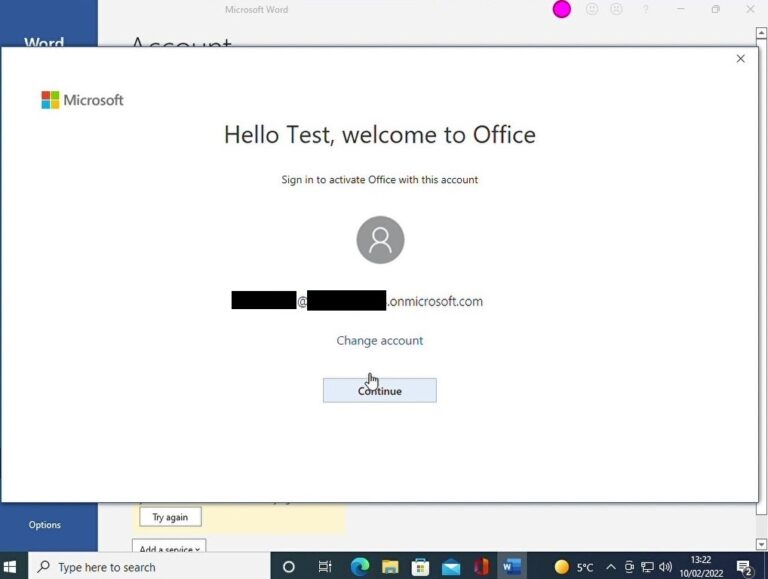The image size is (768, 579).
Task: Open the notification center icon
Action: [x=744, y=568]
